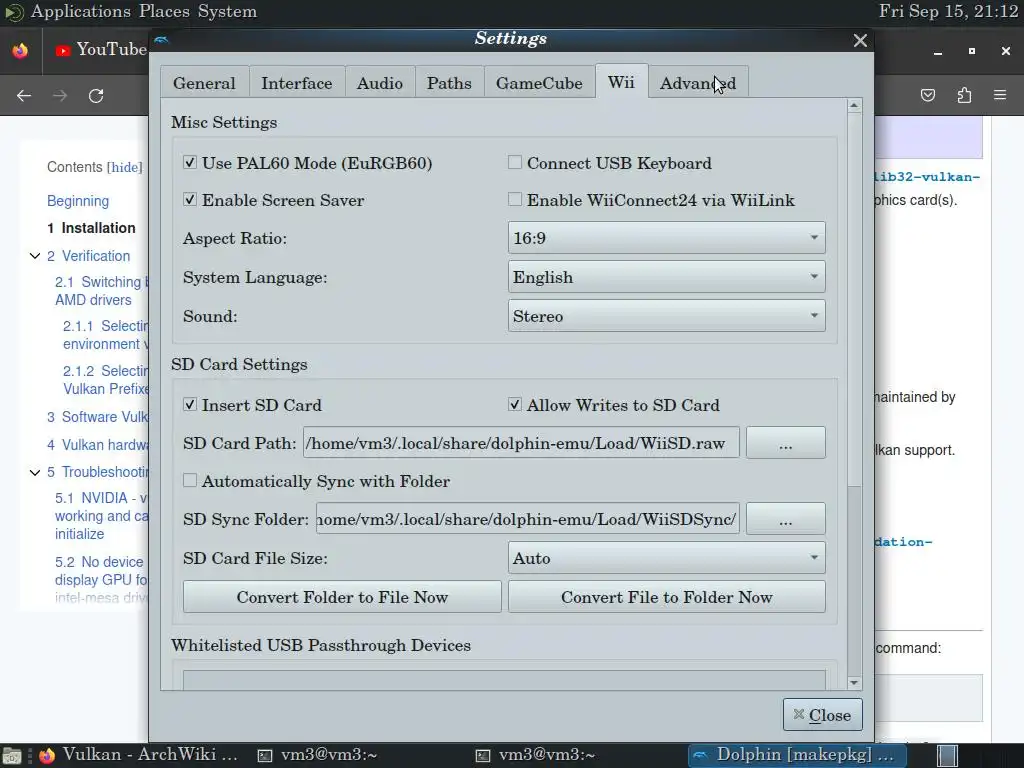Click the hide link next to Contents
Image resolution: width=1024 pixels, height=768 pixels.
124,167
